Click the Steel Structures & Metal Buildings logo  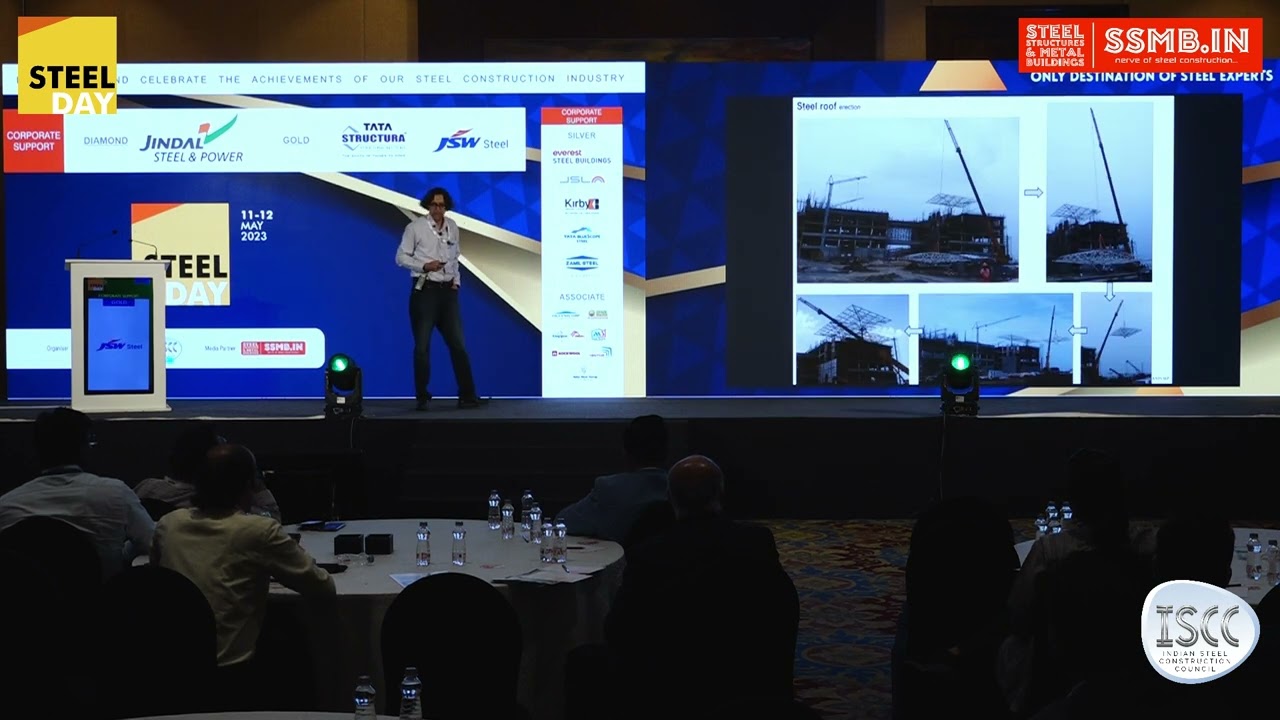pos(1054,44)
